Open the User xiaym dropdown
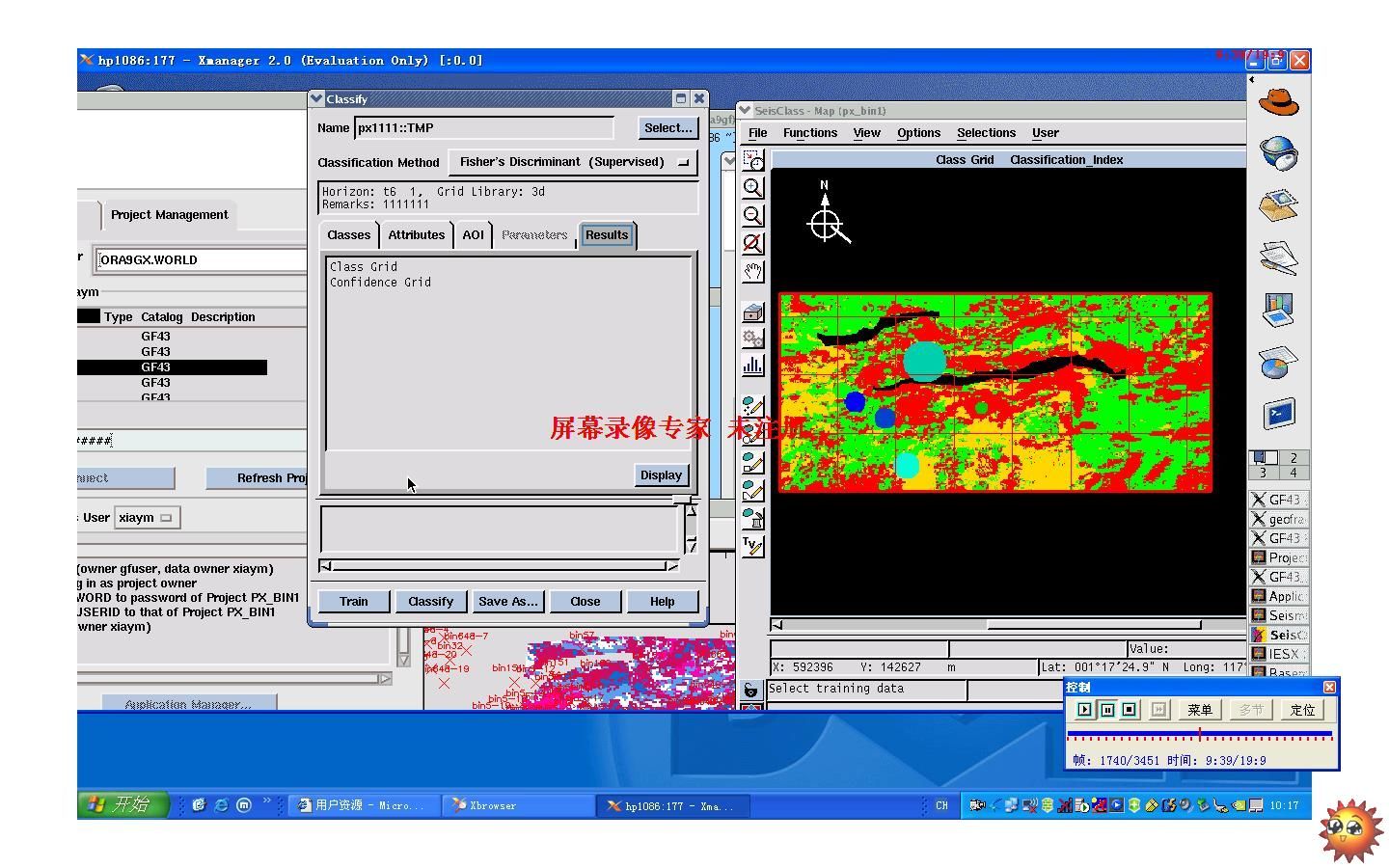Screen dimensions: 1389x868 [x=147, y=518]
